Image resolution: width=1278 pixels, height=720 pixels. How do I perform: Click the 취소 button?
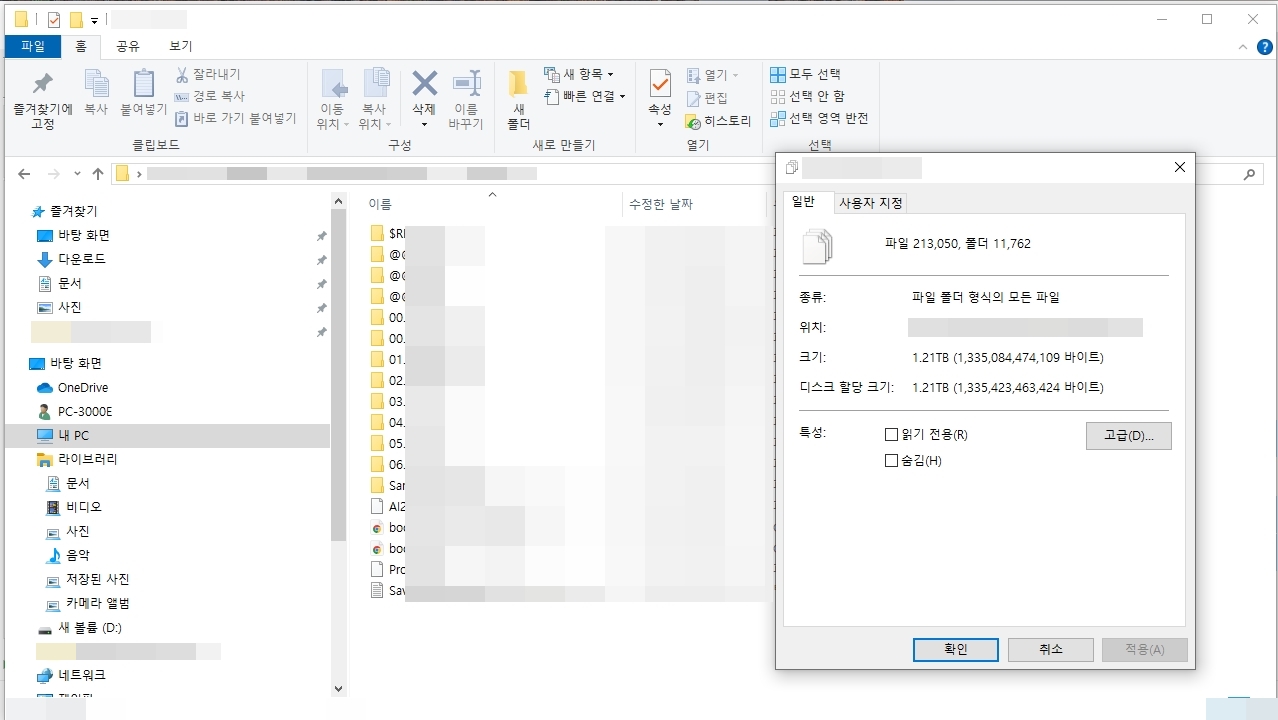(x=1051, y=650)
